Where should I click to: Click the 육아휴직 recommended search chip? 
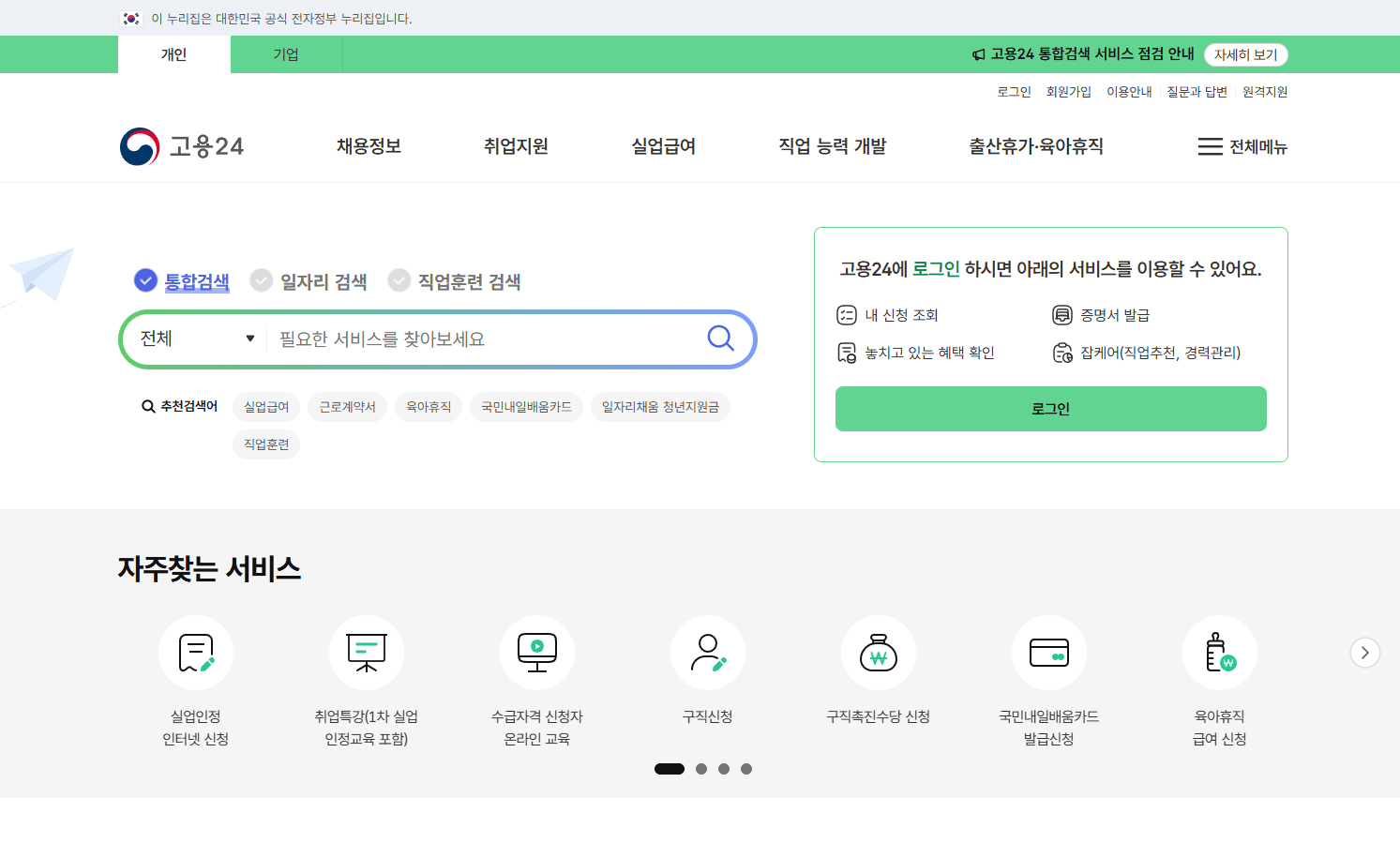pyautogui.click(x=429, y=406)
